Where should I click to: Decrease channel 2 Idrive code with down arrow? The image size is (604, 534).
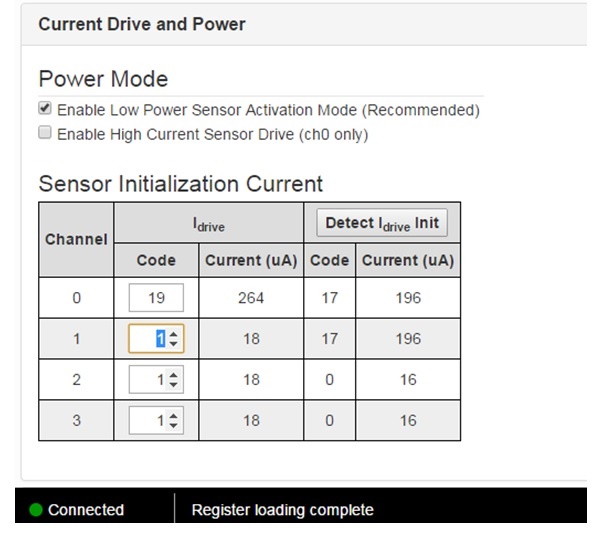[174, 385]
